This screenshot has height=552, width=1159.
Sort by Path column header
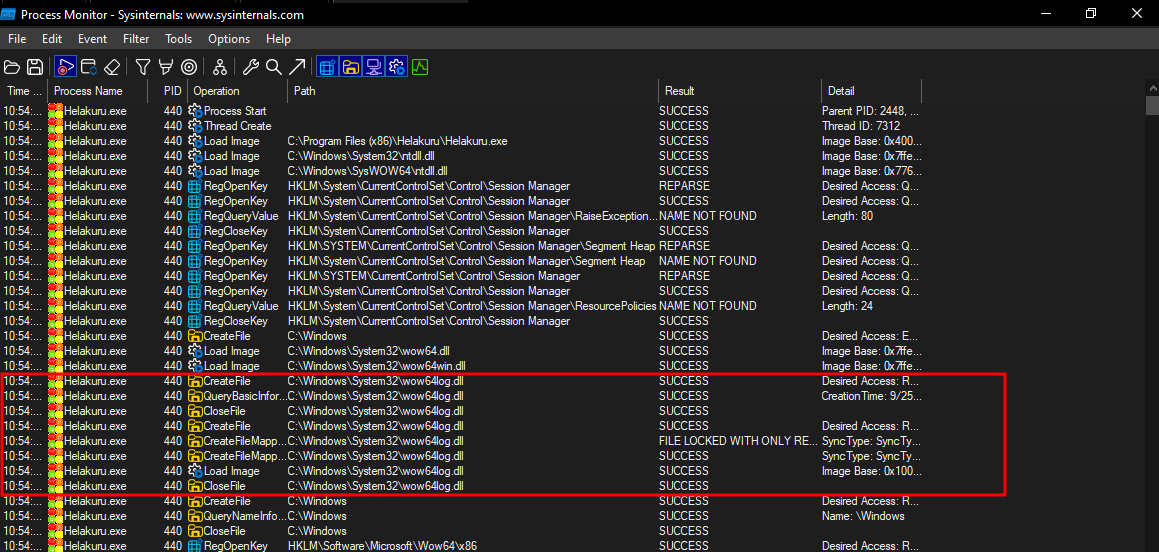(x=472, y=91)
